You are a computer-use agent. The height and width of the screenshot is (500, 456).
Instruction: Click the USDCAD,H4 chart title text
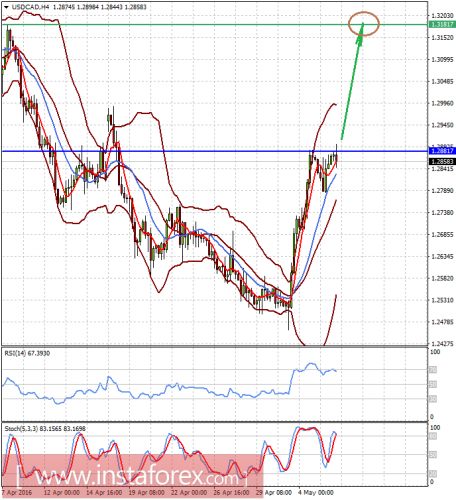(30, 7)
